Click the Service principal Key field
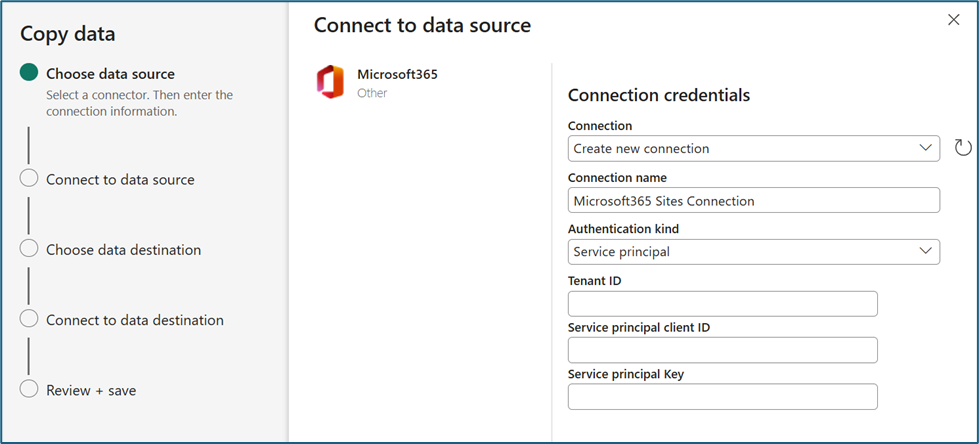The width and height of the screenshot is (979, 444). point(722,397)
